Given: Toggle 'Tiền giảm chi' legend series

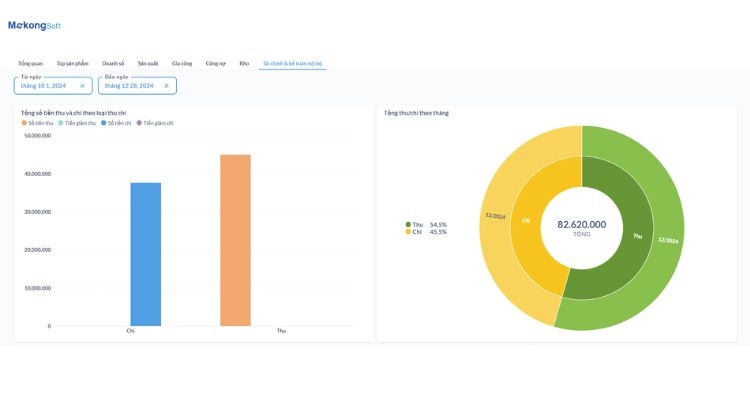Looking at the screenshot, I should 155,123.
